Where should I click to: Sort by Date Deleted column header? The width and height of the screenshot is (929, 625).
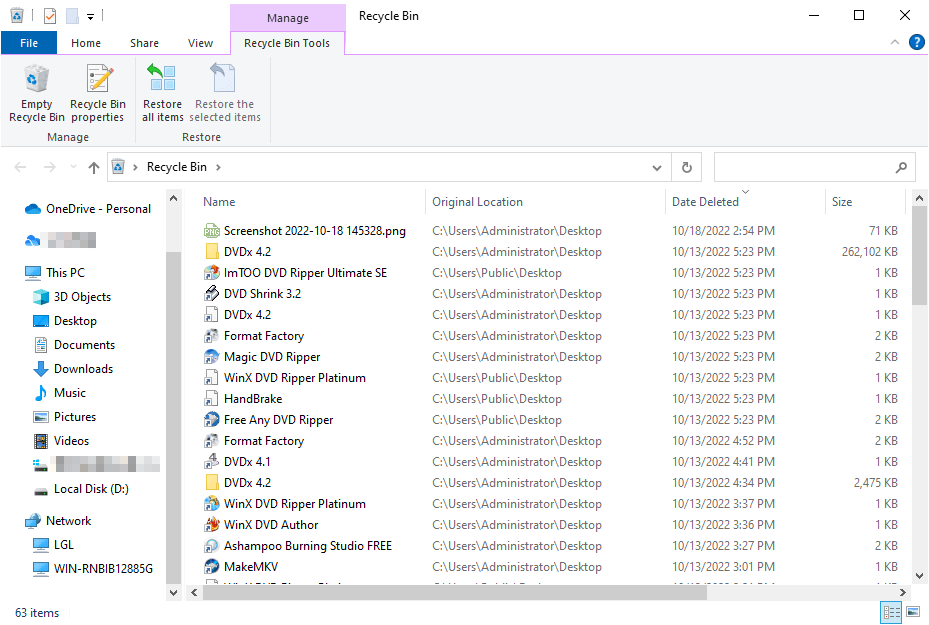click(x=705, y=202)
